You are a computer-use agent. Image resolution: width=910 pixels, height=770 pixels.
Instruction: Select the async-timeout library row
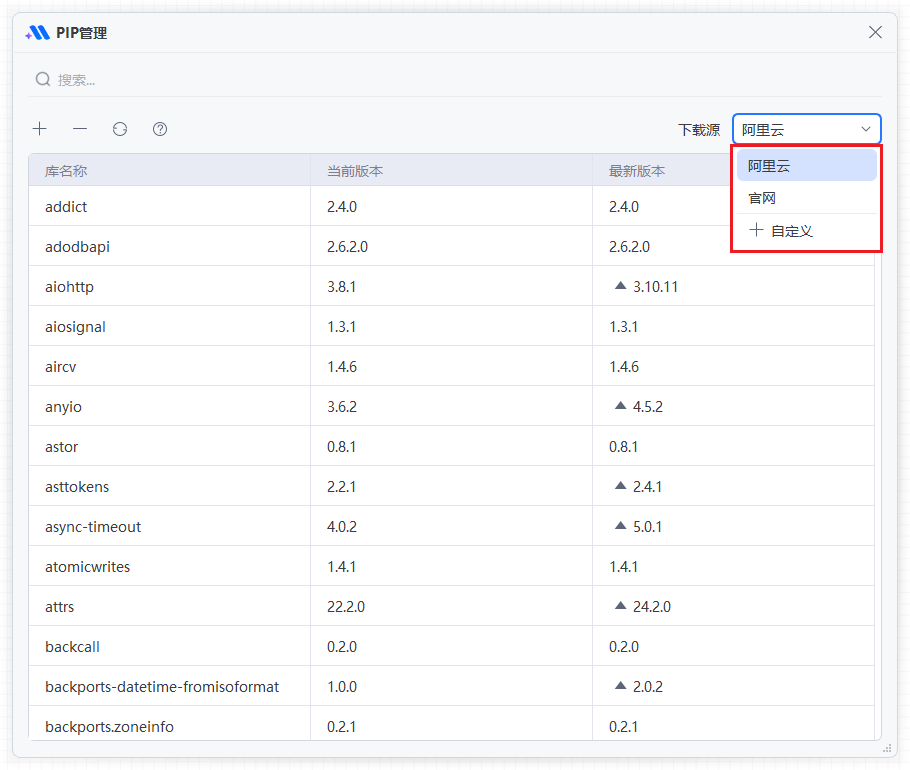(x=452, y=527)
